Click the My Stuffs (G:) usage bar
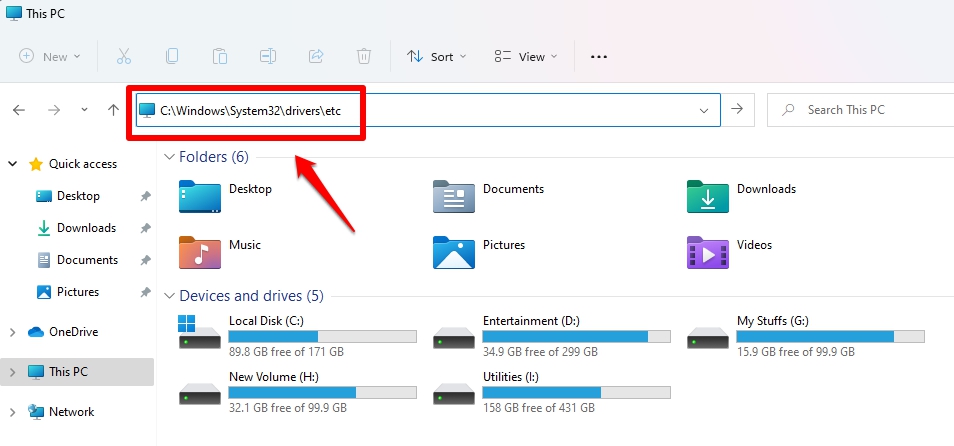The image size is (954, 446). tap(830, 336)
